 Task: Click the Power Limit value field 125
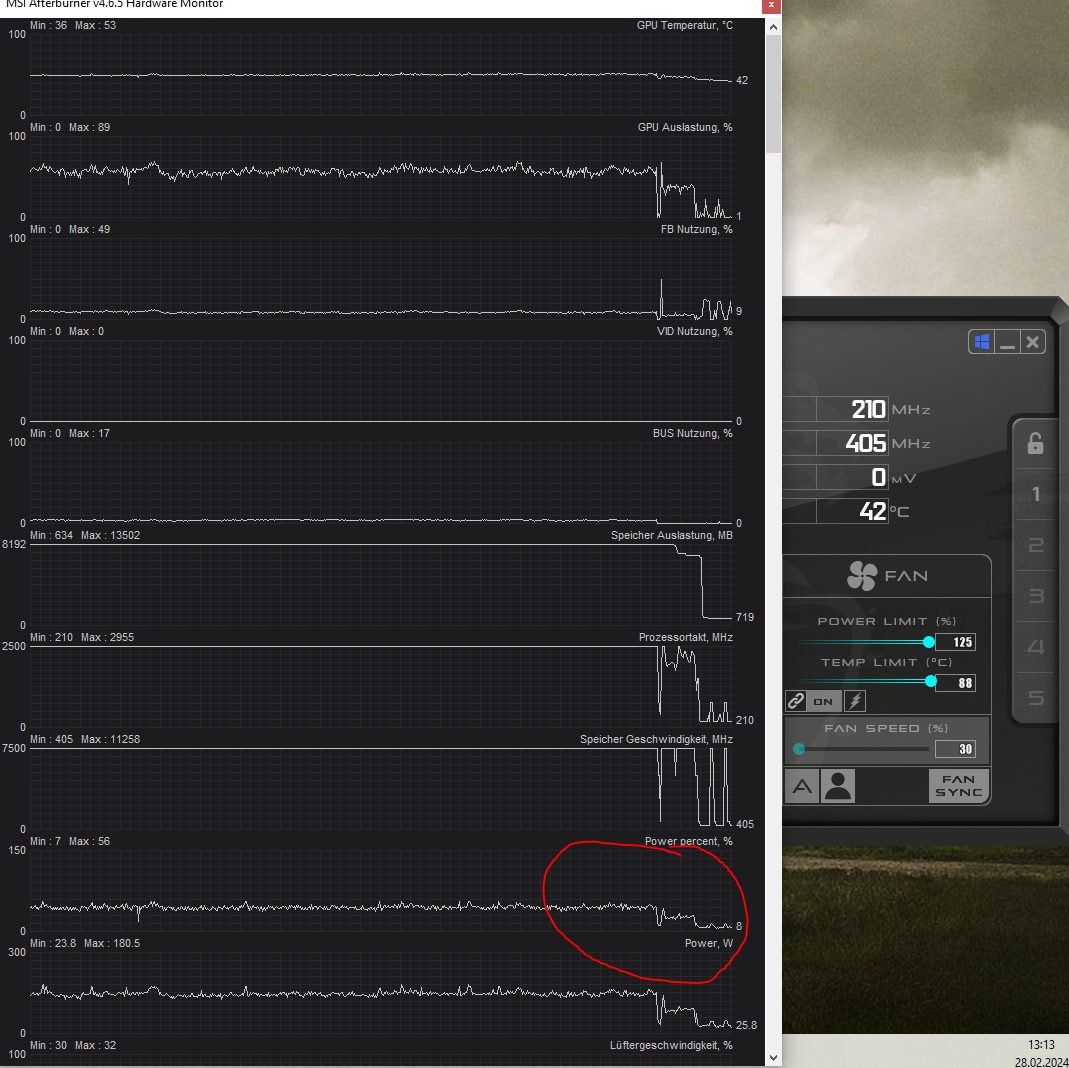tap(955, 642)
